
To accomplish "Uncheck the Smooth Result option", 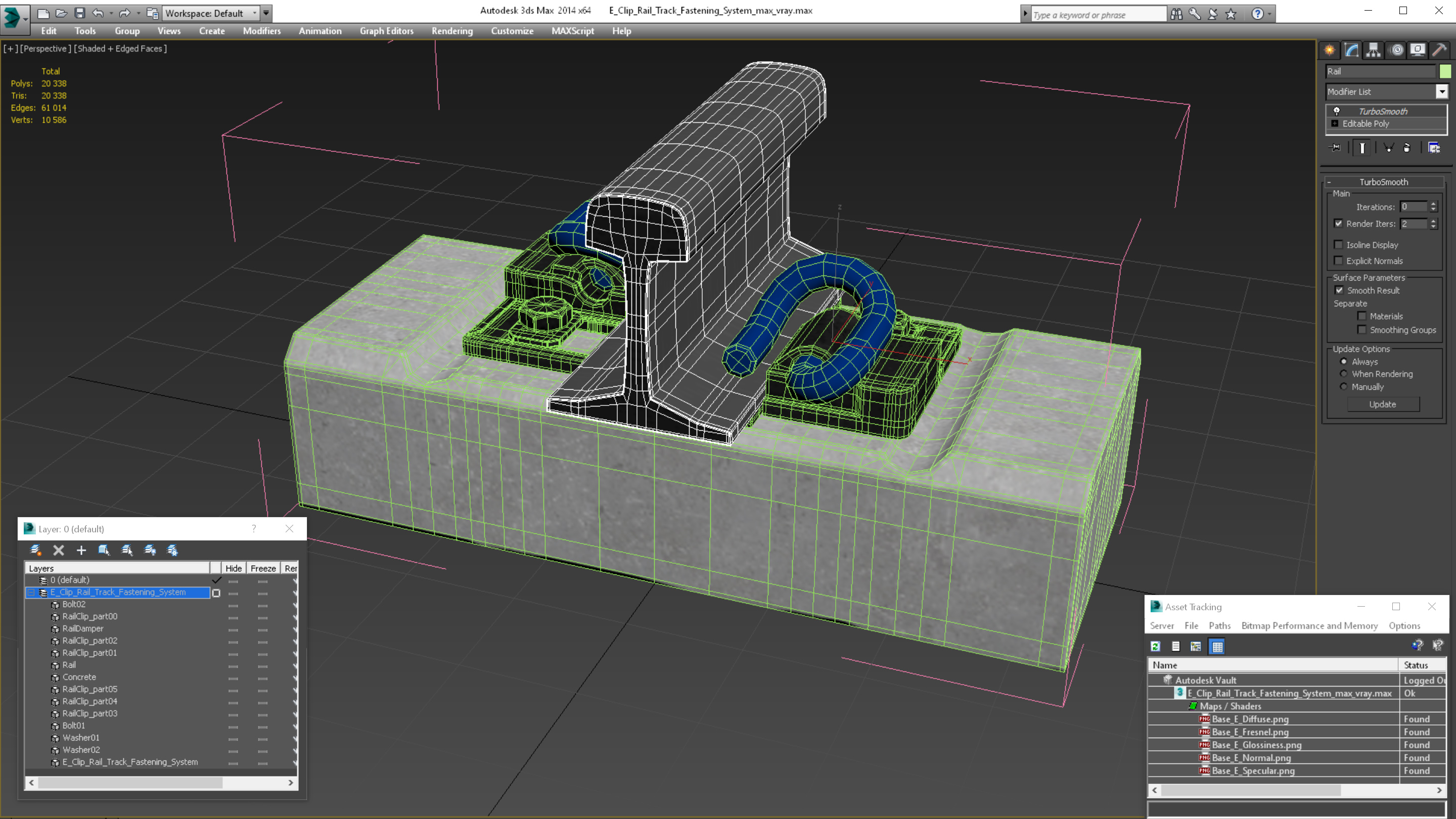I will click(1339, 290).
